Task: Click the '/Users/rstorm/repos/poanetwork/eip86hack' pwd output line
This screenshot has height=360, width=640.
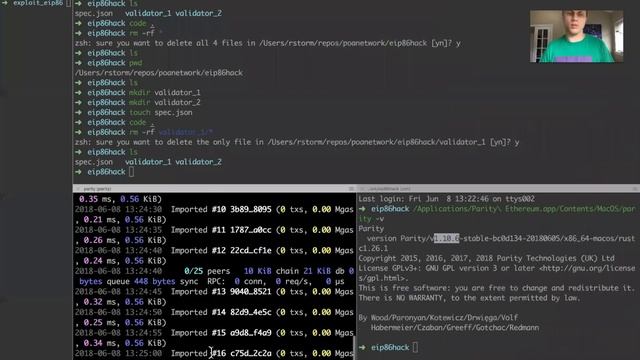Action: point(159,73)
